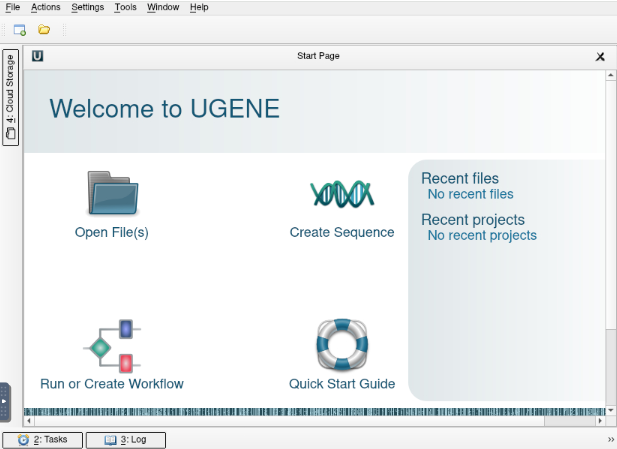Screen dimensions: 617x449
Task: Click the Open file folder toolbar icon
Action: (44, 30)
